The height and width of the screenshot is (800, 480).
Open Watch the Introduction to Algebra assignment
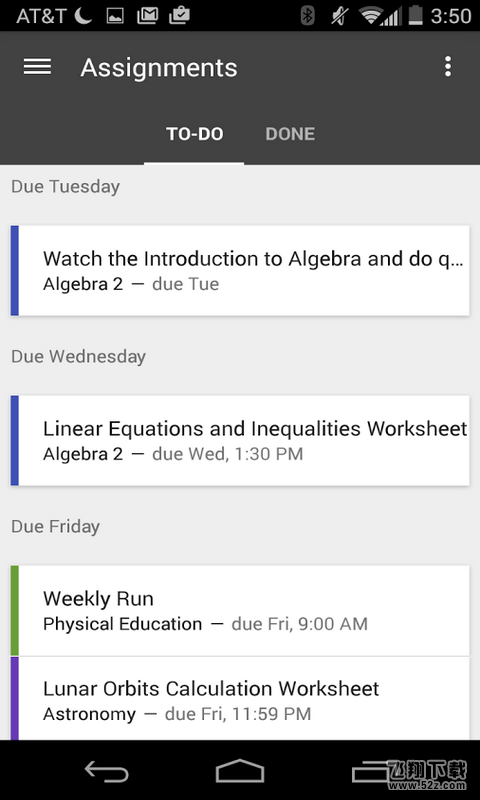point(240,270)
